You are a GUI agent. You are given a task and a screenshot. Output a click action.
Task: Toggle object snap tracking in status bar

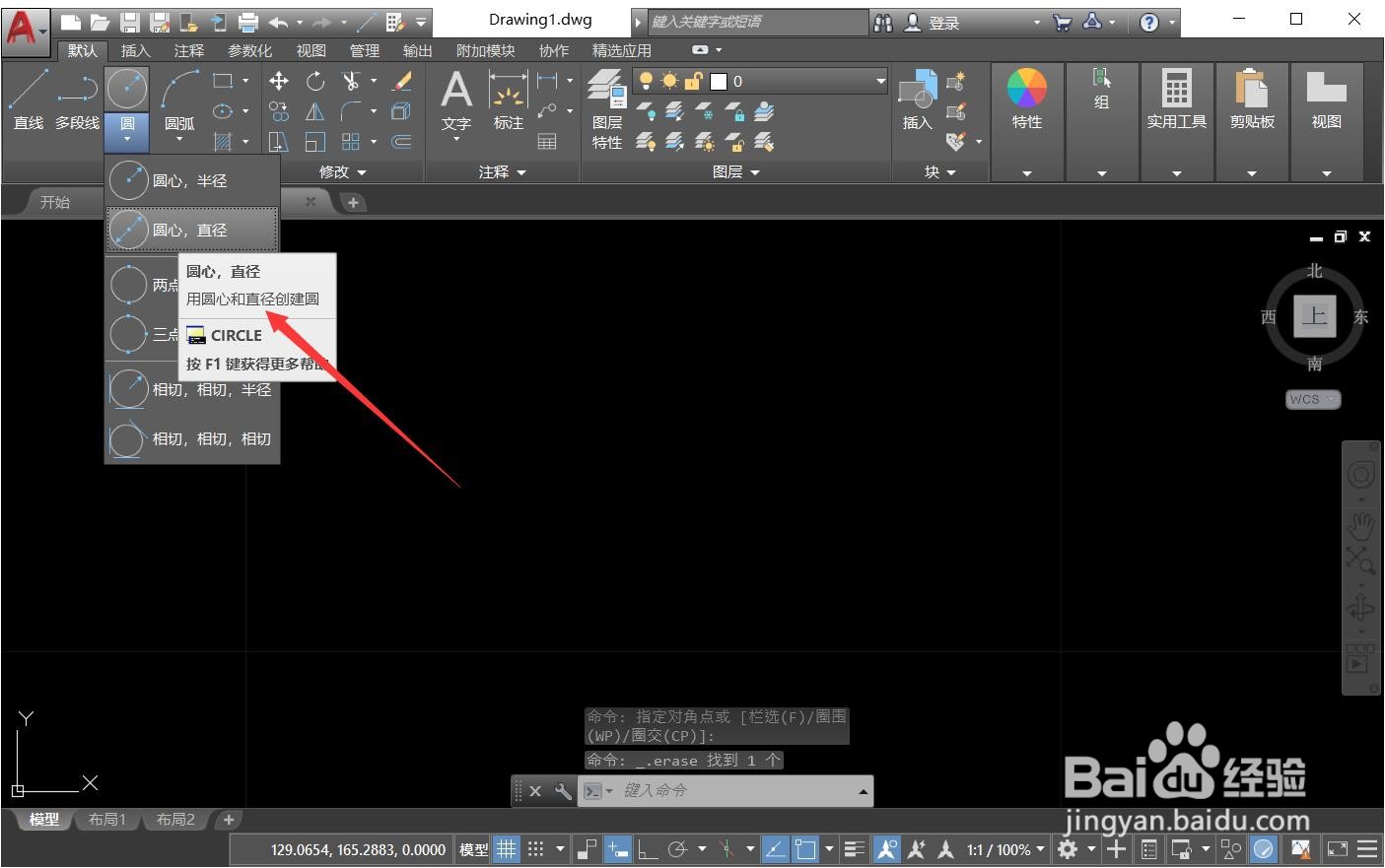tap(776, 848)
